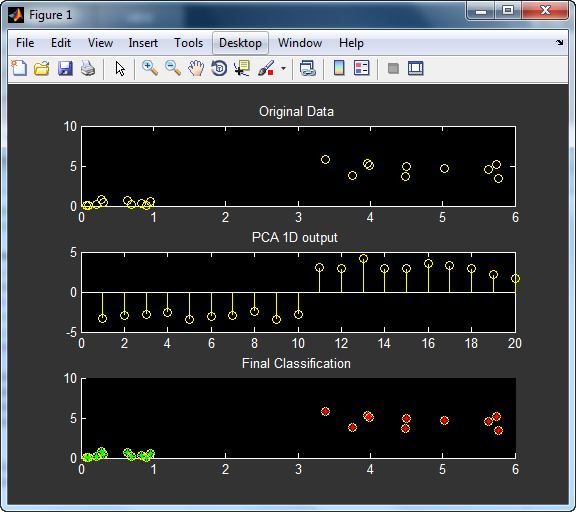Screen dimensions: 576x512
Task: Choose the Data Cursor tool
Action: [x=242, y=68]
